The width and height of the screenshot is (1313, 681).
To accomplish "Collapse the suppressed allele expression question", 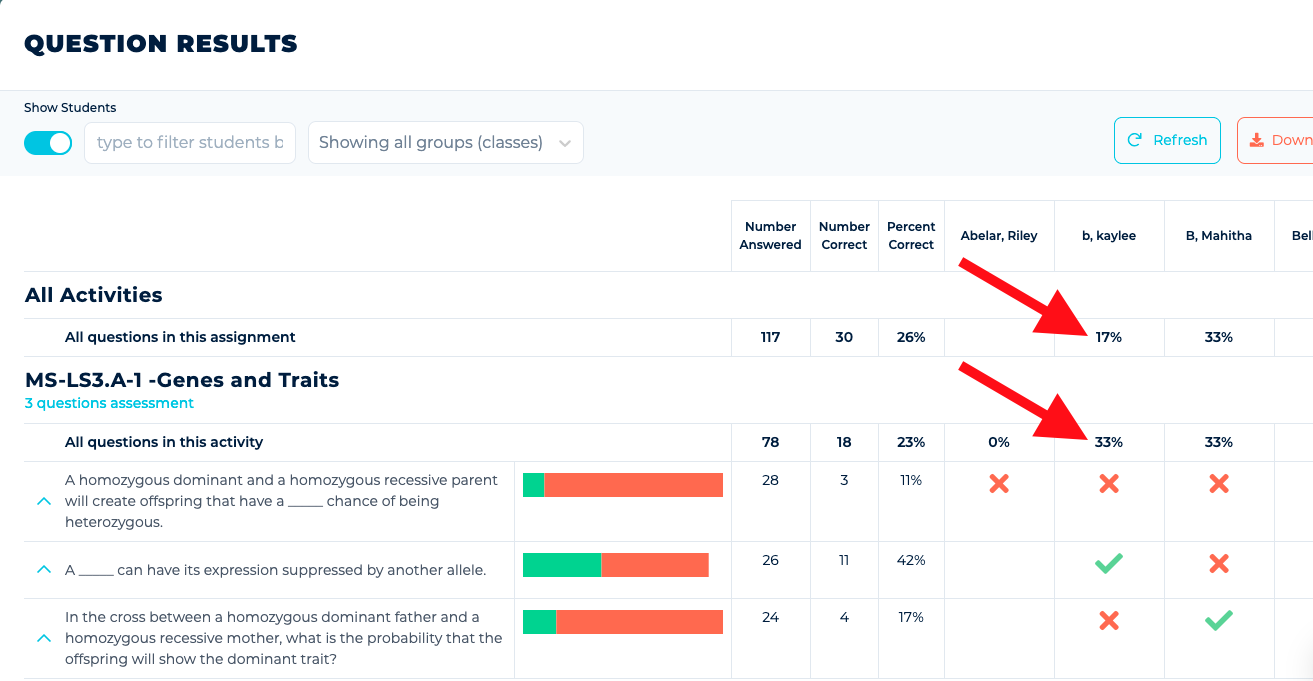I will pos(44,569).
